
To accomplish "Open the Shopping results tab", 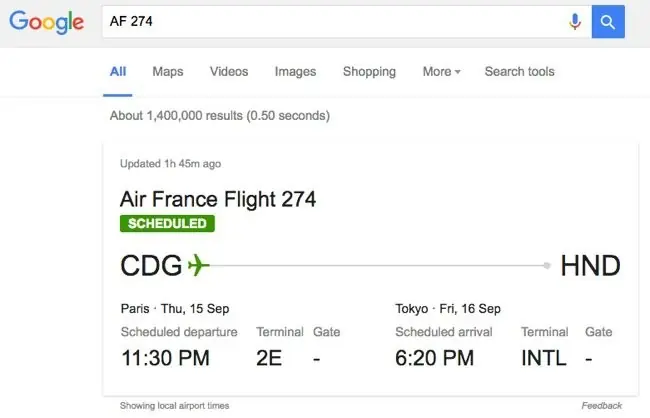I will [369, 72].
